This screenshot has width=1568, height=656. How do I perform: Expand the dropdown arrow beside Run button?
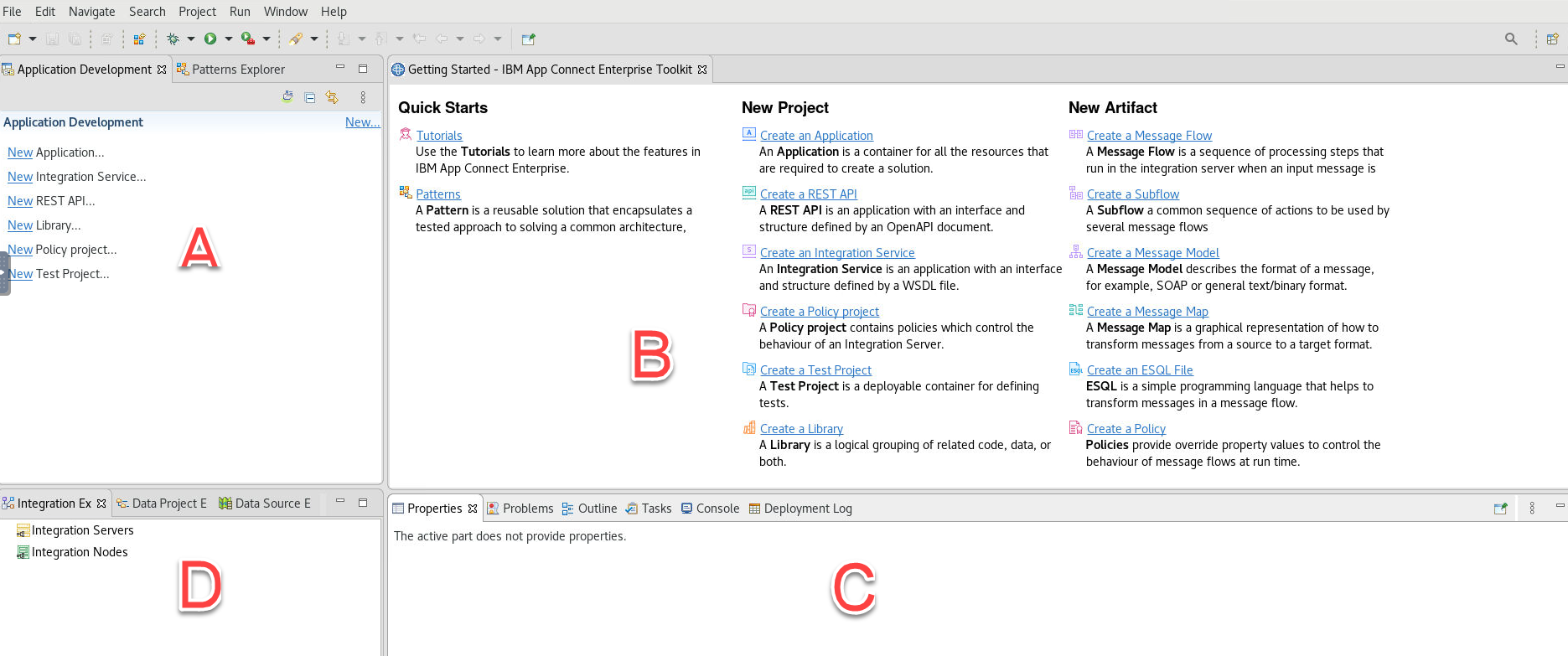[228, 39]
